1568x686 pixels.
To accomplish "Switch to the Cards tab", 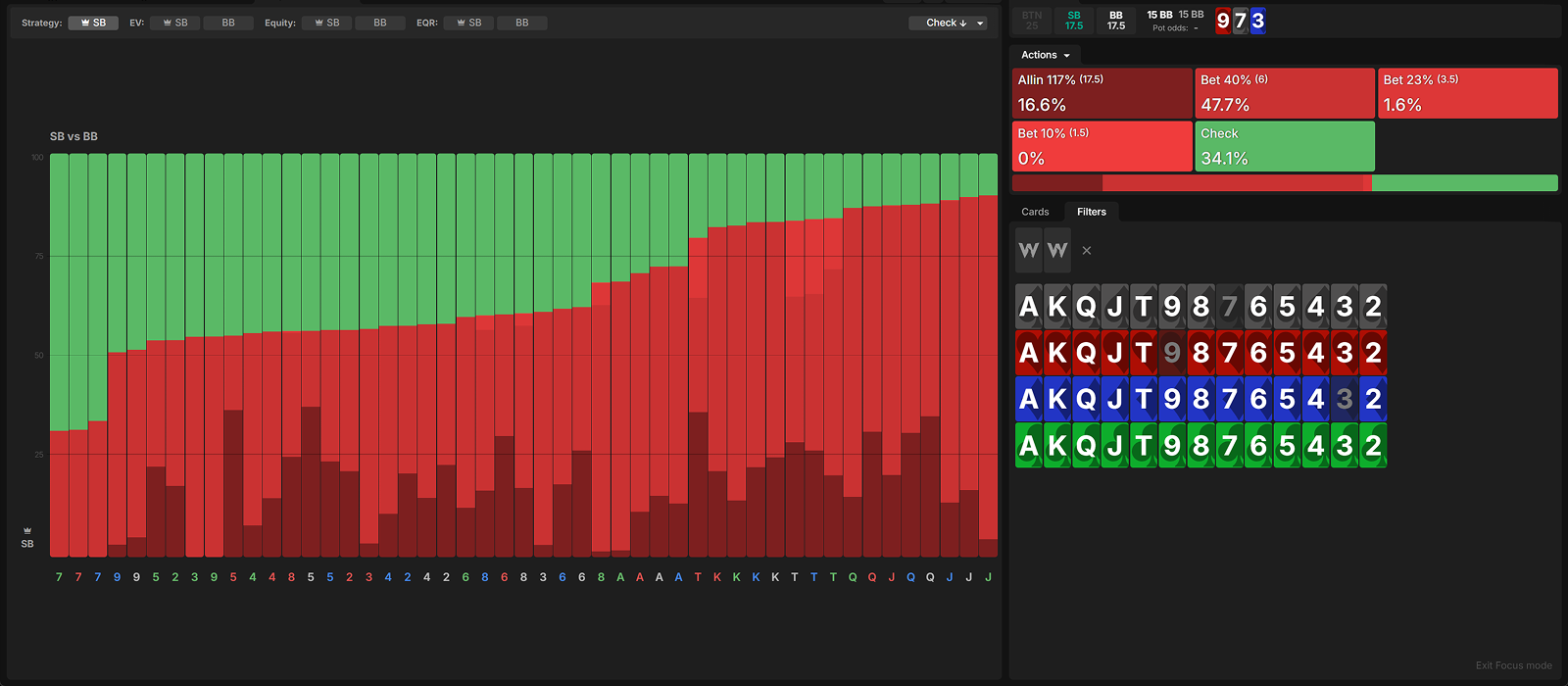I will point(1035,212).
